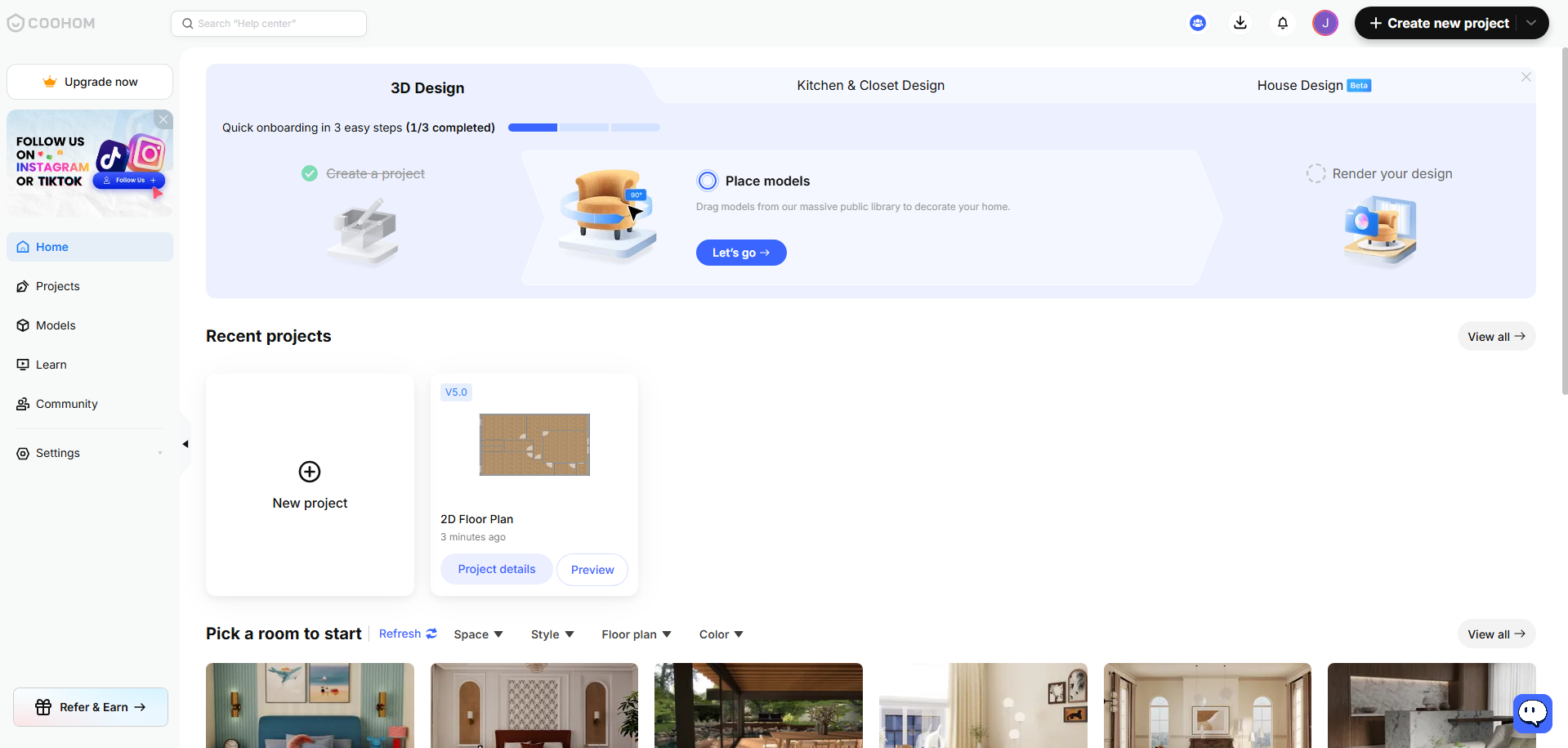Click the Learn sidebar icon

(x=23, y=365)
